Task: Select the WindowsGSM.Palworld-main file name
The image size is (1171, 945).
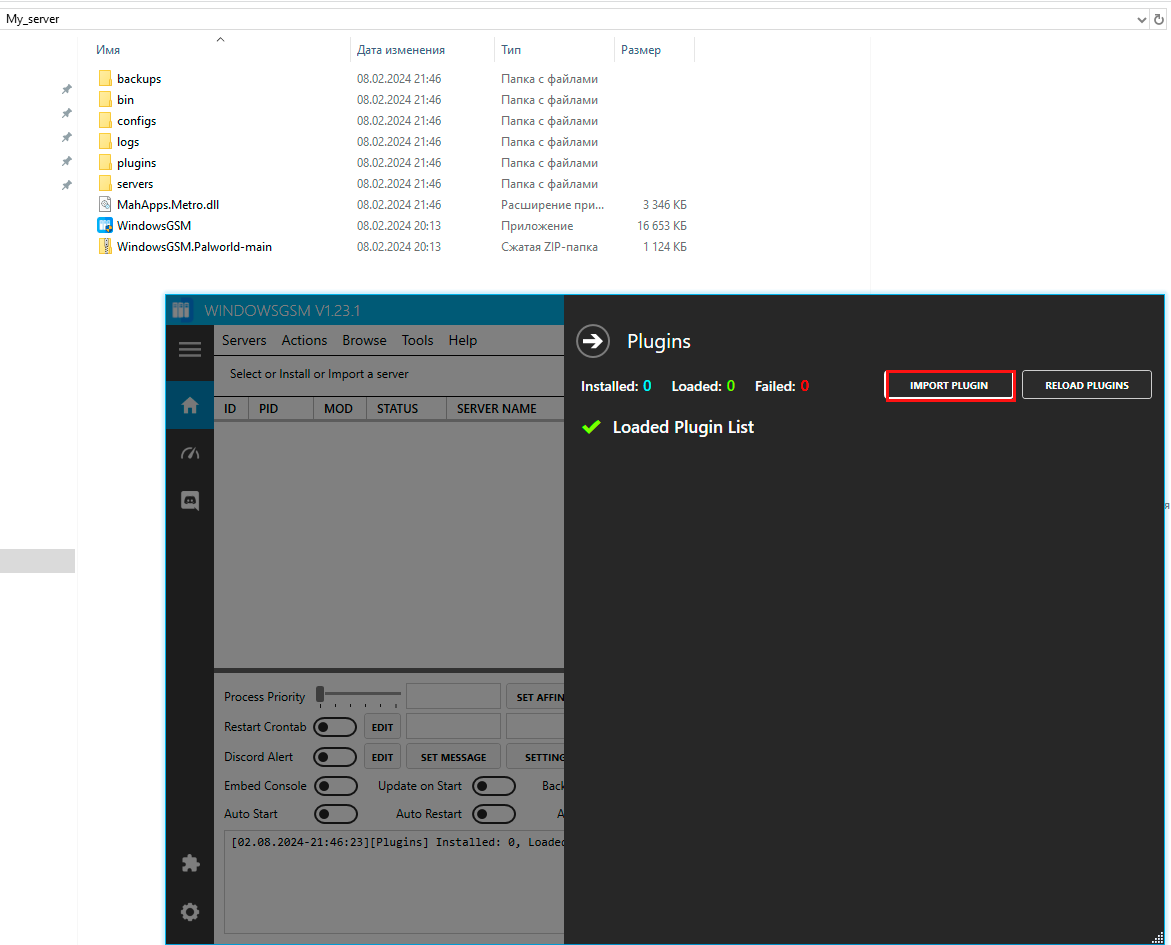Action: coord(194,247)
